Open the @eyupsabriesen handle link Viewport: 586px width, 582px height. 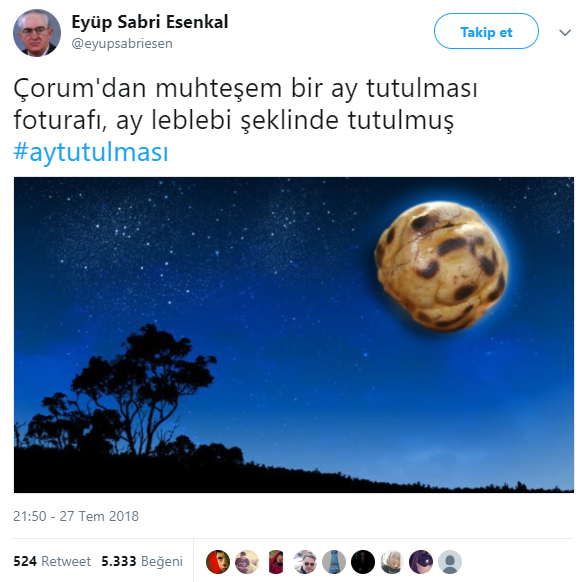click(x=122, y=44)
